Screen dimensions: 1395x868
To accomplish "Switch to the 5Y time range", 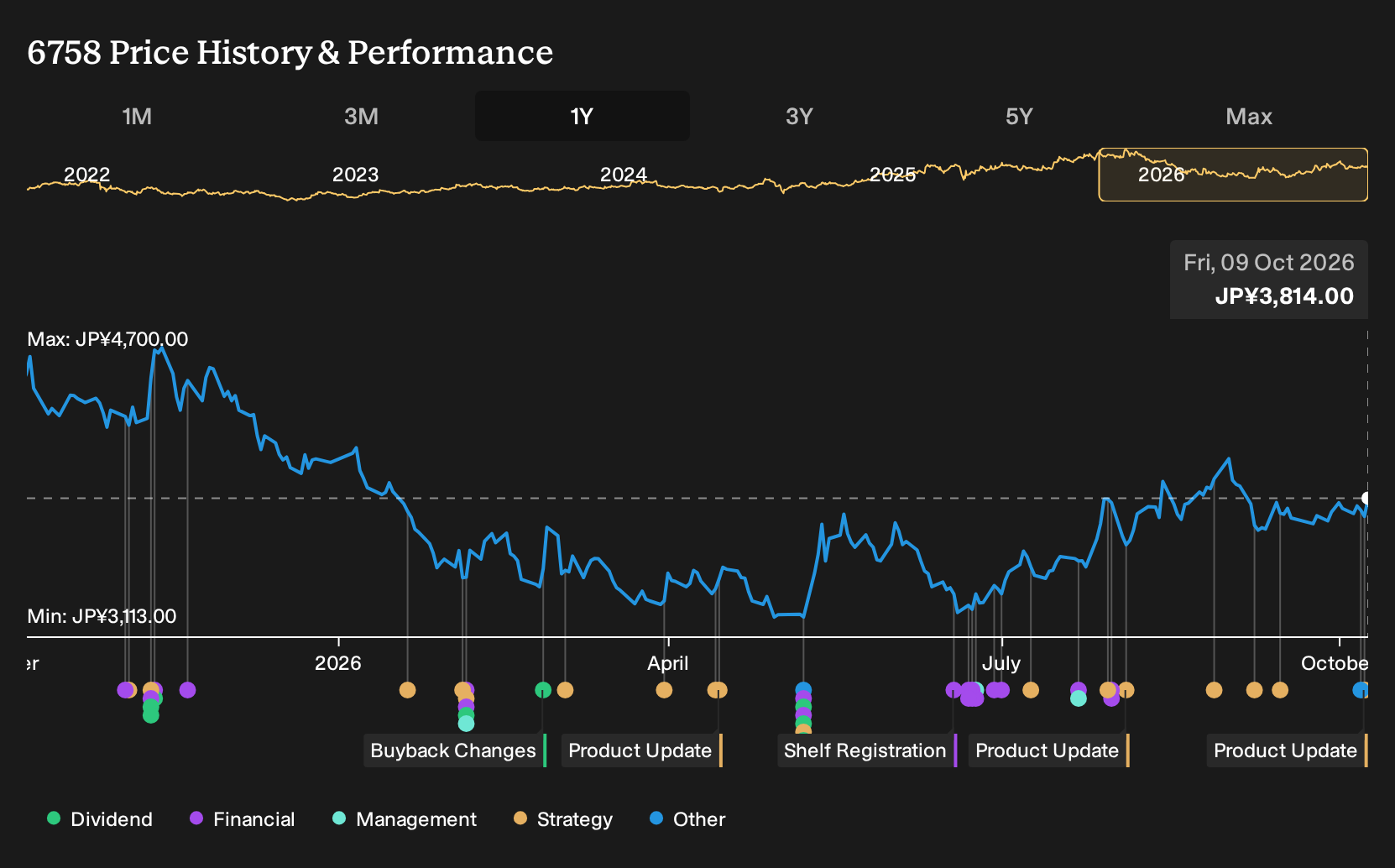I will [x=1019, y=116].
